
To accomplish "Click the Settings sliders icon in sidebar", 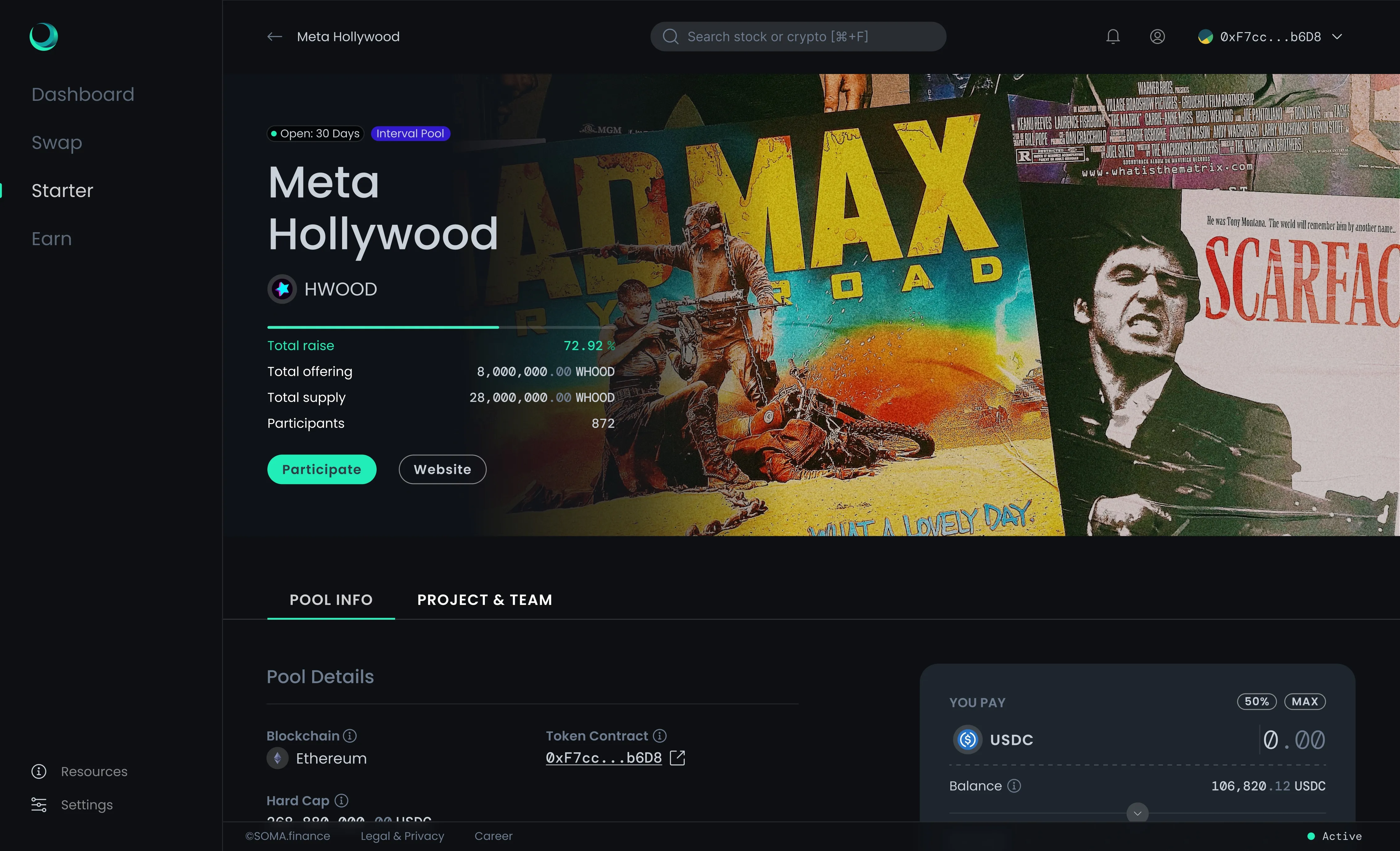I will 39,805.
